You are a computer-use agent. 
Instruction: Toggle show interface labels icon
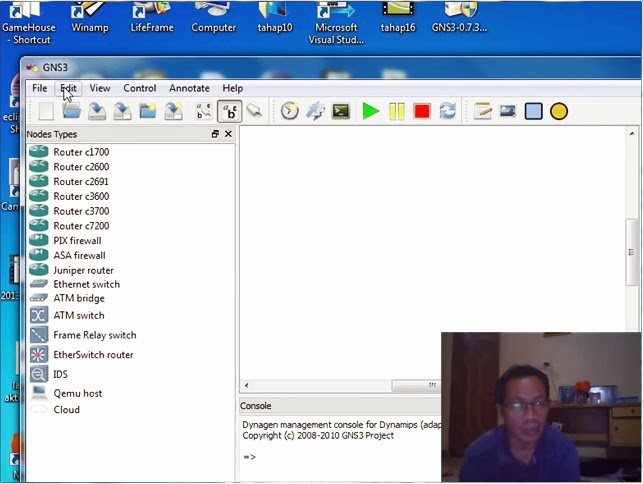point(204,111)
